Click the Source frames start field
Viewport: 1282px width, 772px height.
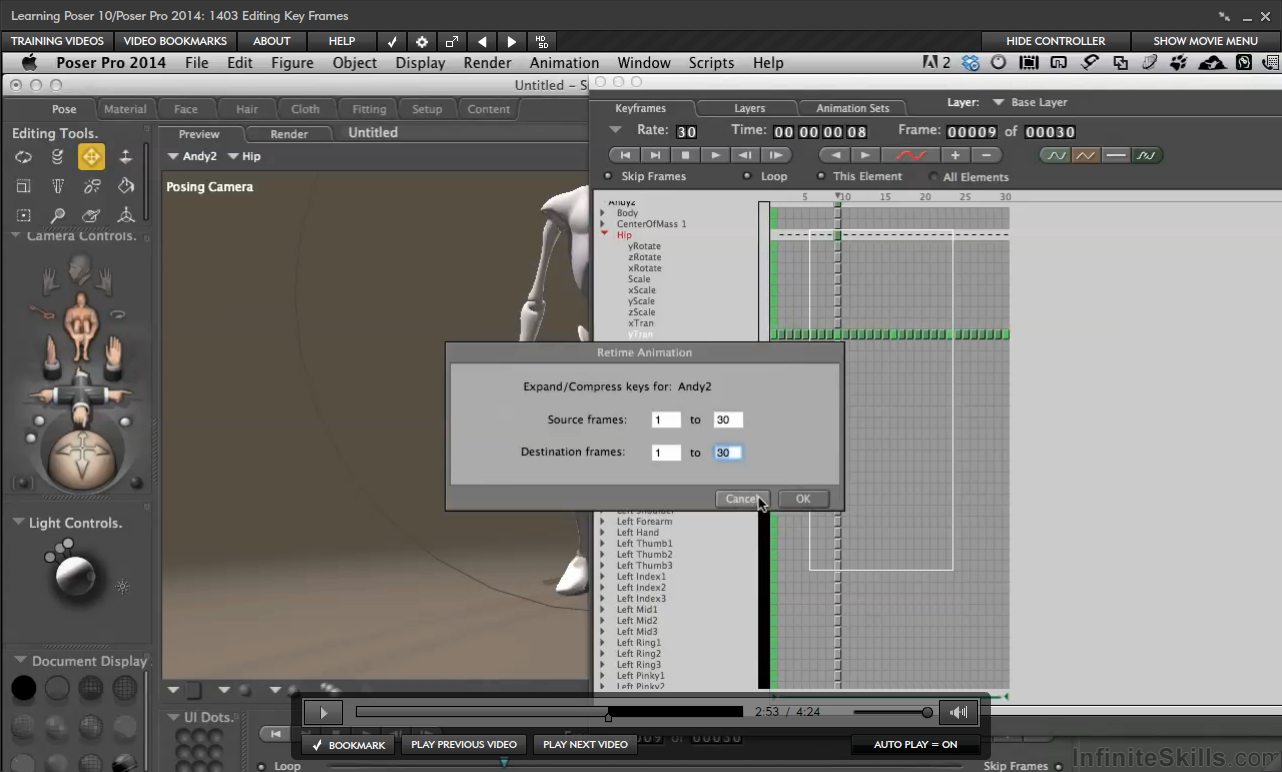point(666,420)
